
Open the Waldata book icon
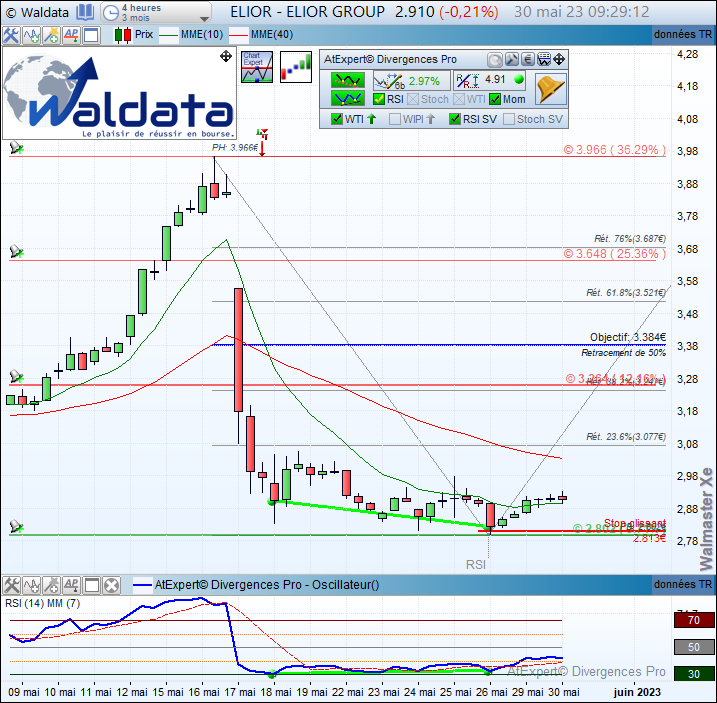[x=85, y=12]
